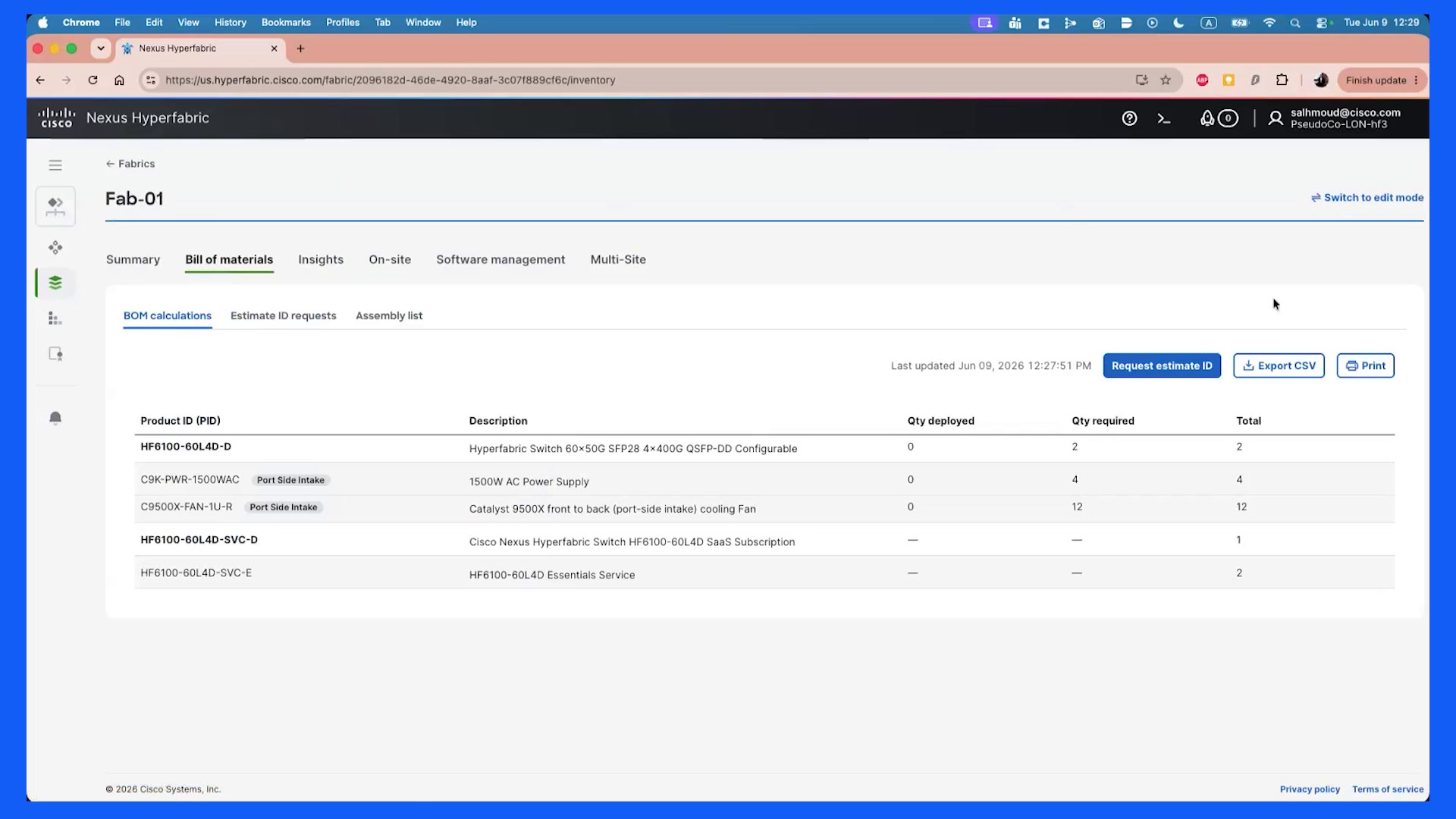Select the stacked-layers Fabrics sidebar icon

55,283
